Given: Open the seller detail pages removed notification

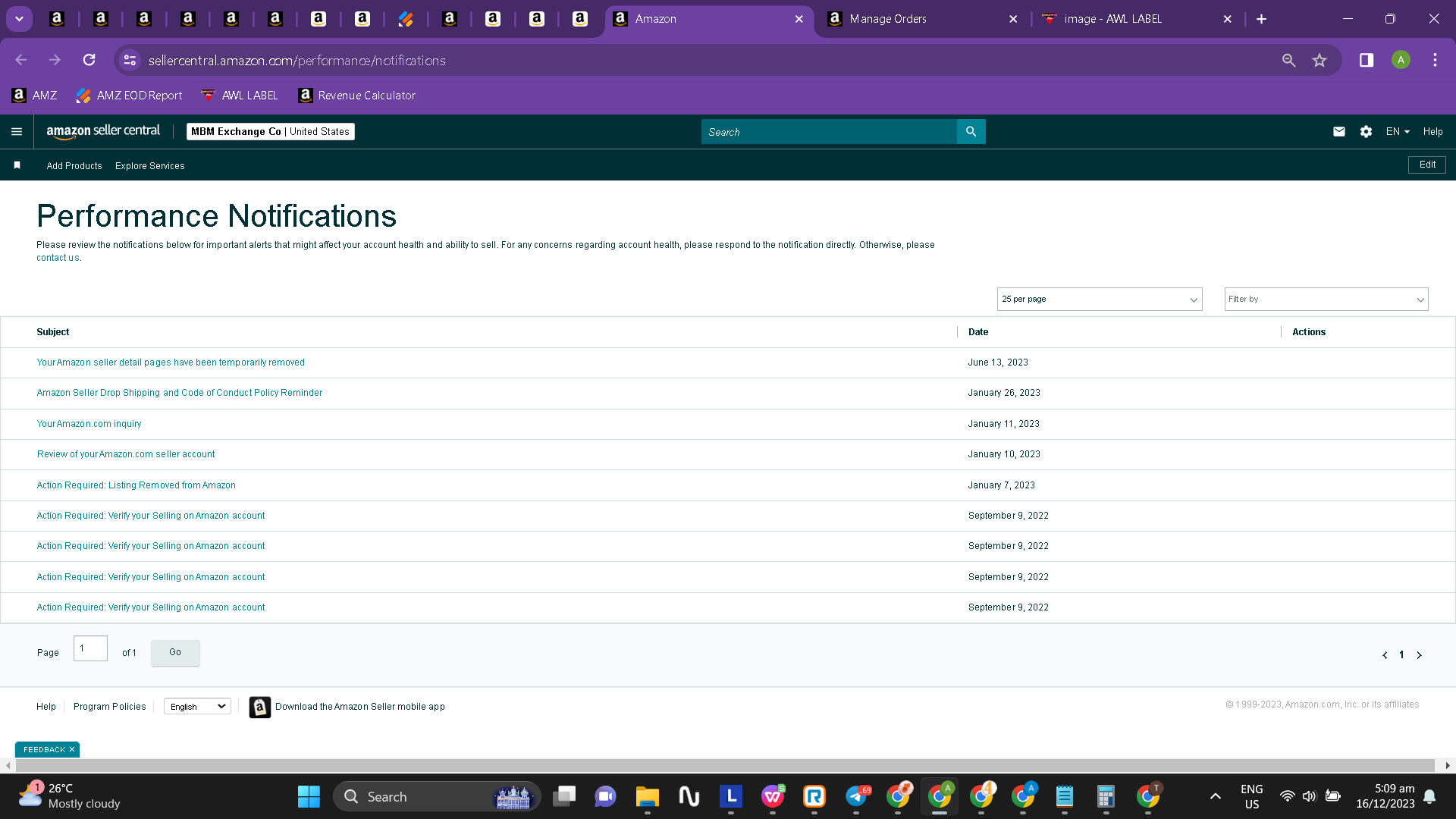Looking at the screenshot, I should click(x=171, y=362).
